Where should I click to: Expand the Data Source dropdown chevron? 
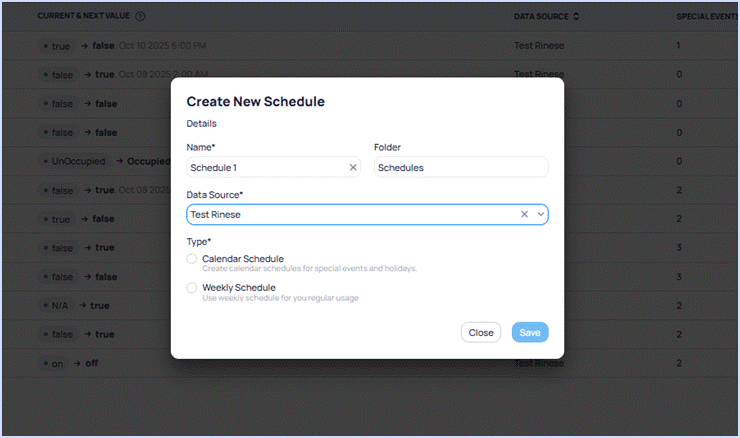point(540,214)
